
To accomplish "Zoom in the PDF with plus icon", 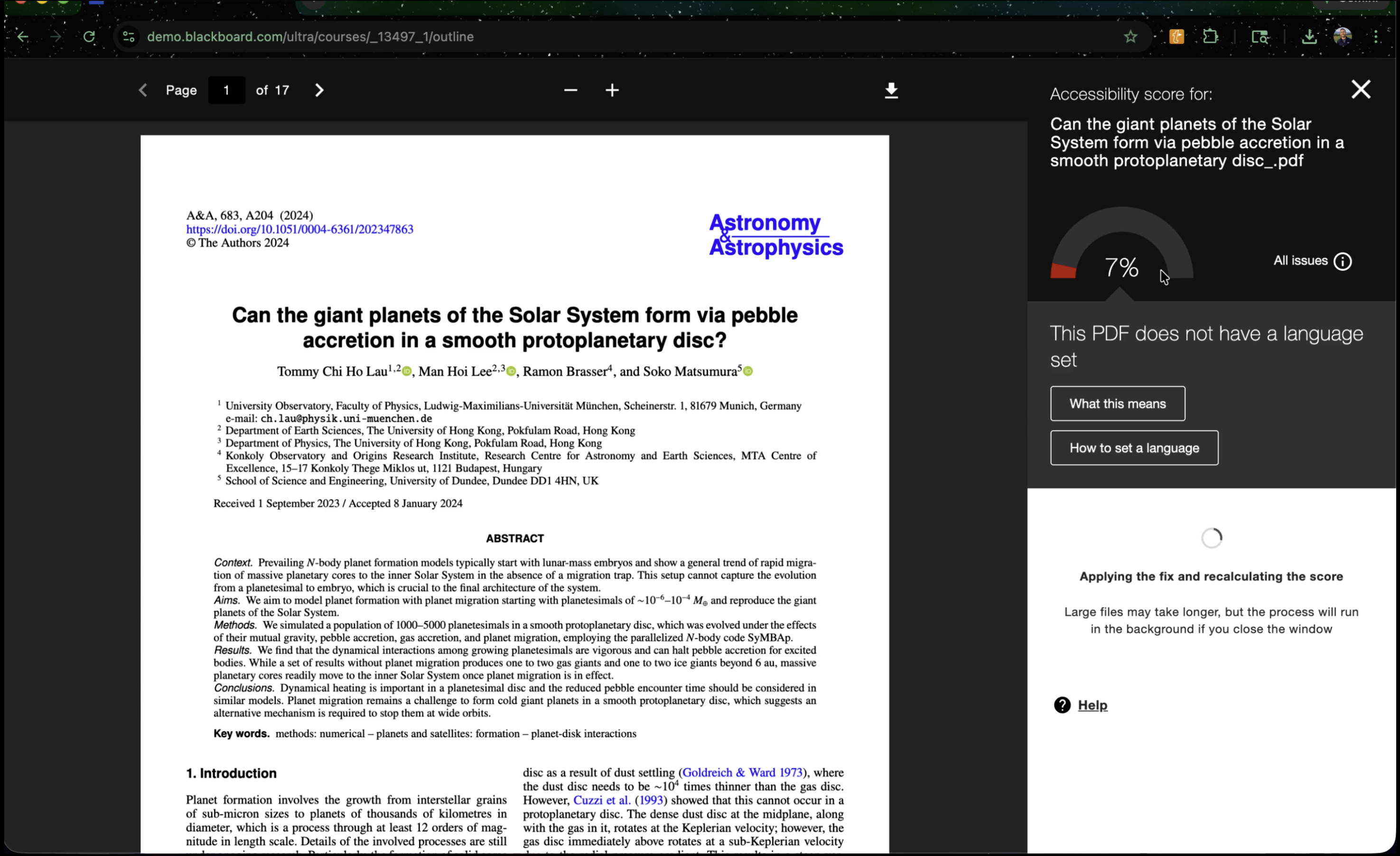I will coord(612,90).
